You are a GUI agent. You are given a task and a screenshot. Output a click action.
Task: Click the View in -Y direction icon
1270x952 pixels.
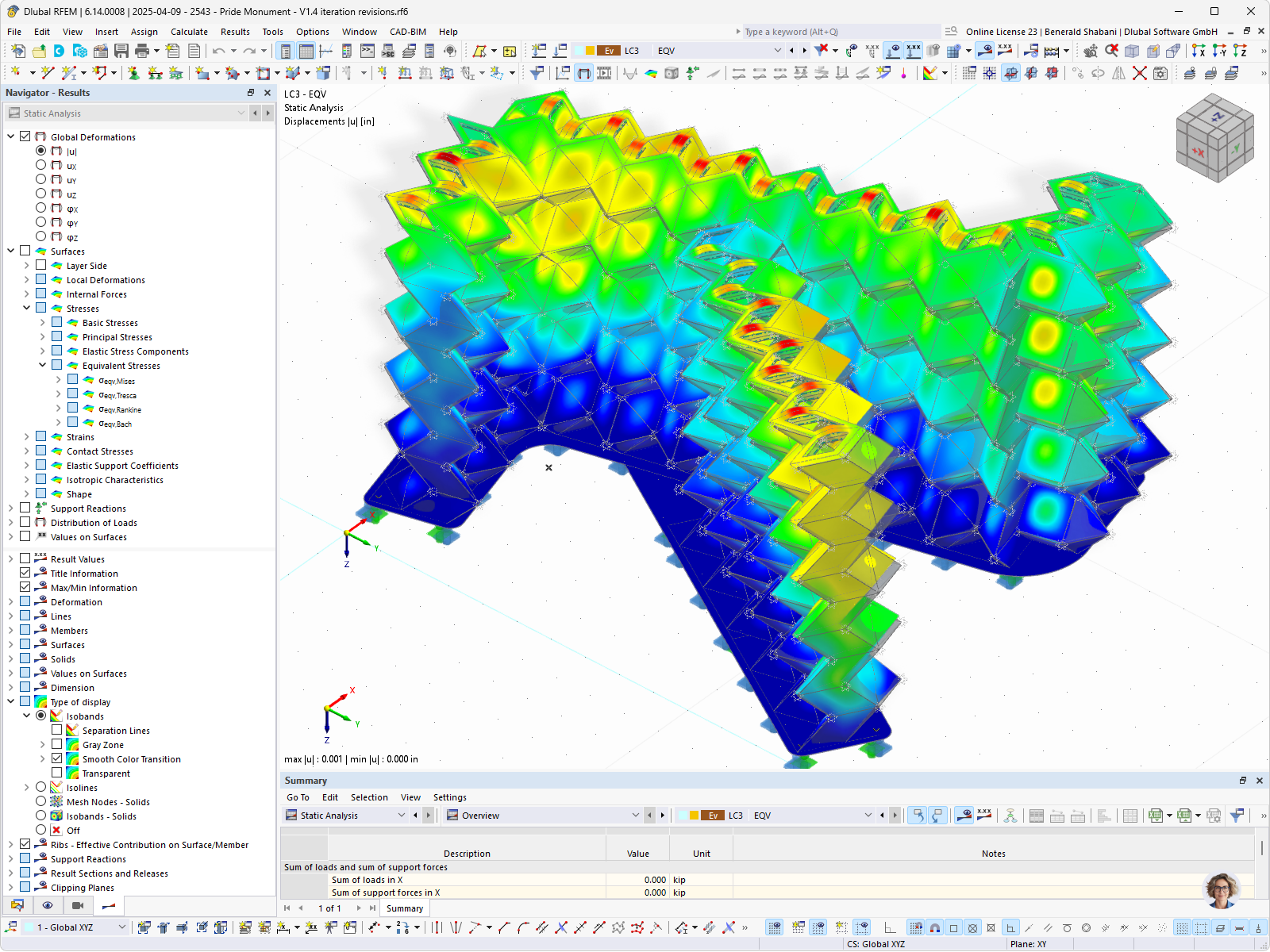[x=1219, y=51]
